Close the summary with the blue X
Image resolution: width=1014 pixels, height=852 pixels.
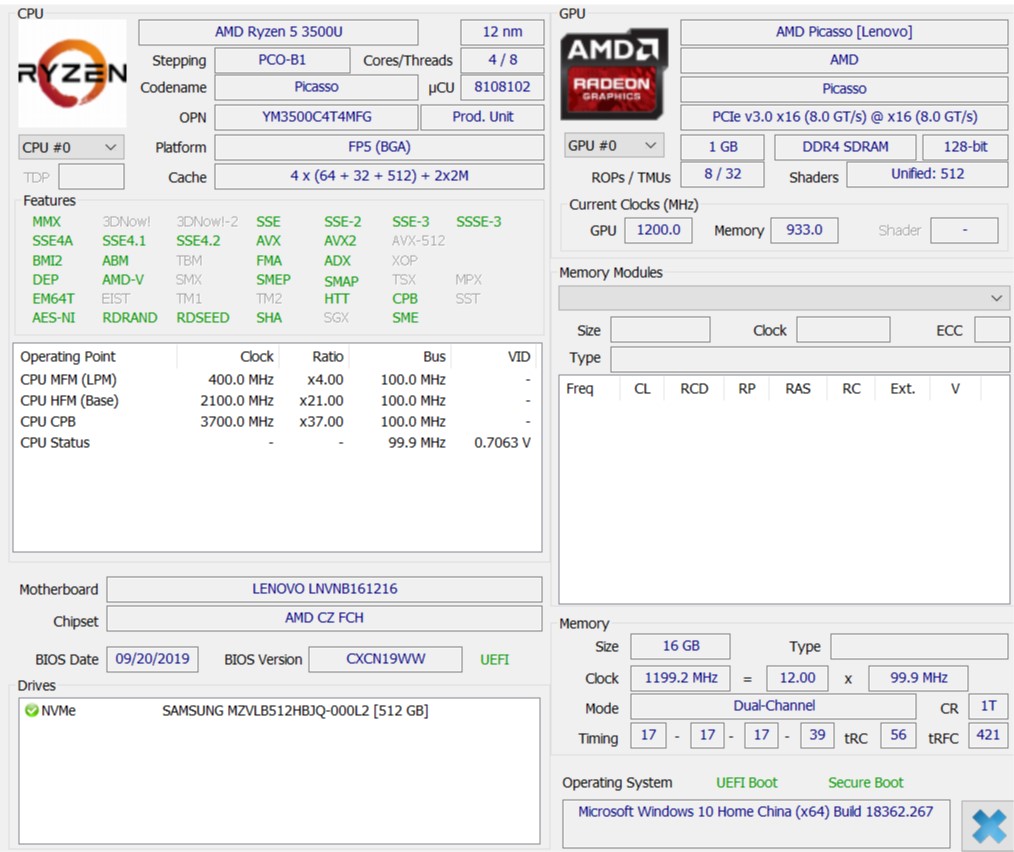[987, 825]
